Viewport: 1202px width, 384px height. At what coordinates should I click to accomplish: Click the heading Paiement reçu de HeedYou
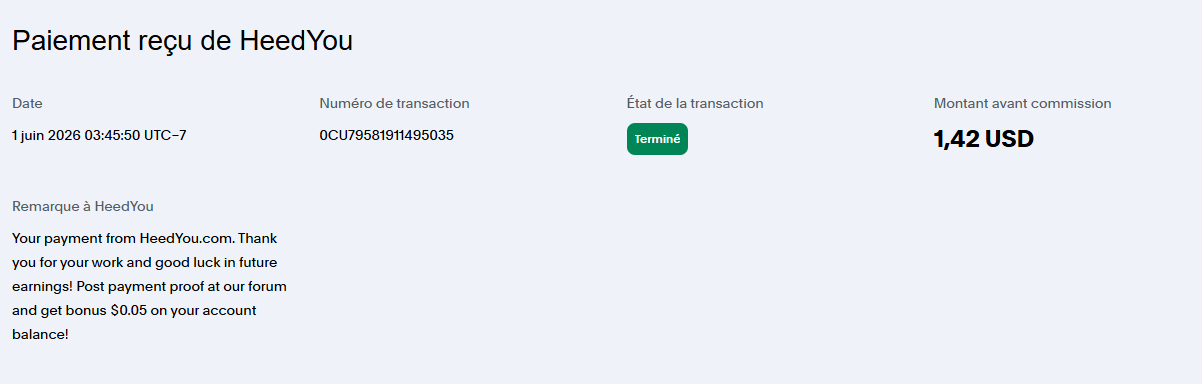(x=182, y=41)
